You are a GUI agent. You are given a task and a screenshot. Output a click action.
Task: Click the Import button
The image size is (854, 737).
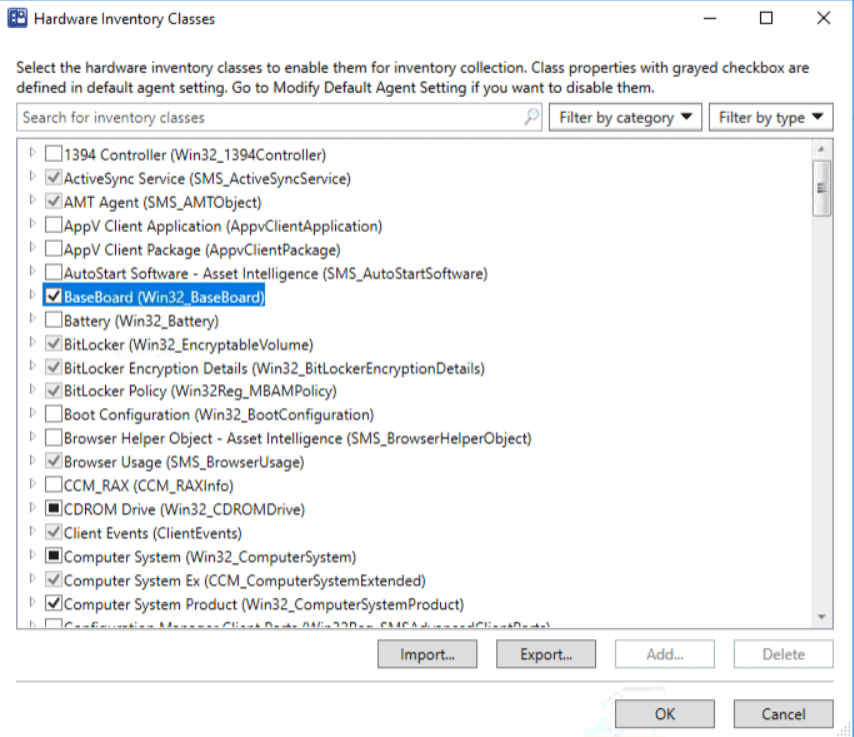[427, 654]
